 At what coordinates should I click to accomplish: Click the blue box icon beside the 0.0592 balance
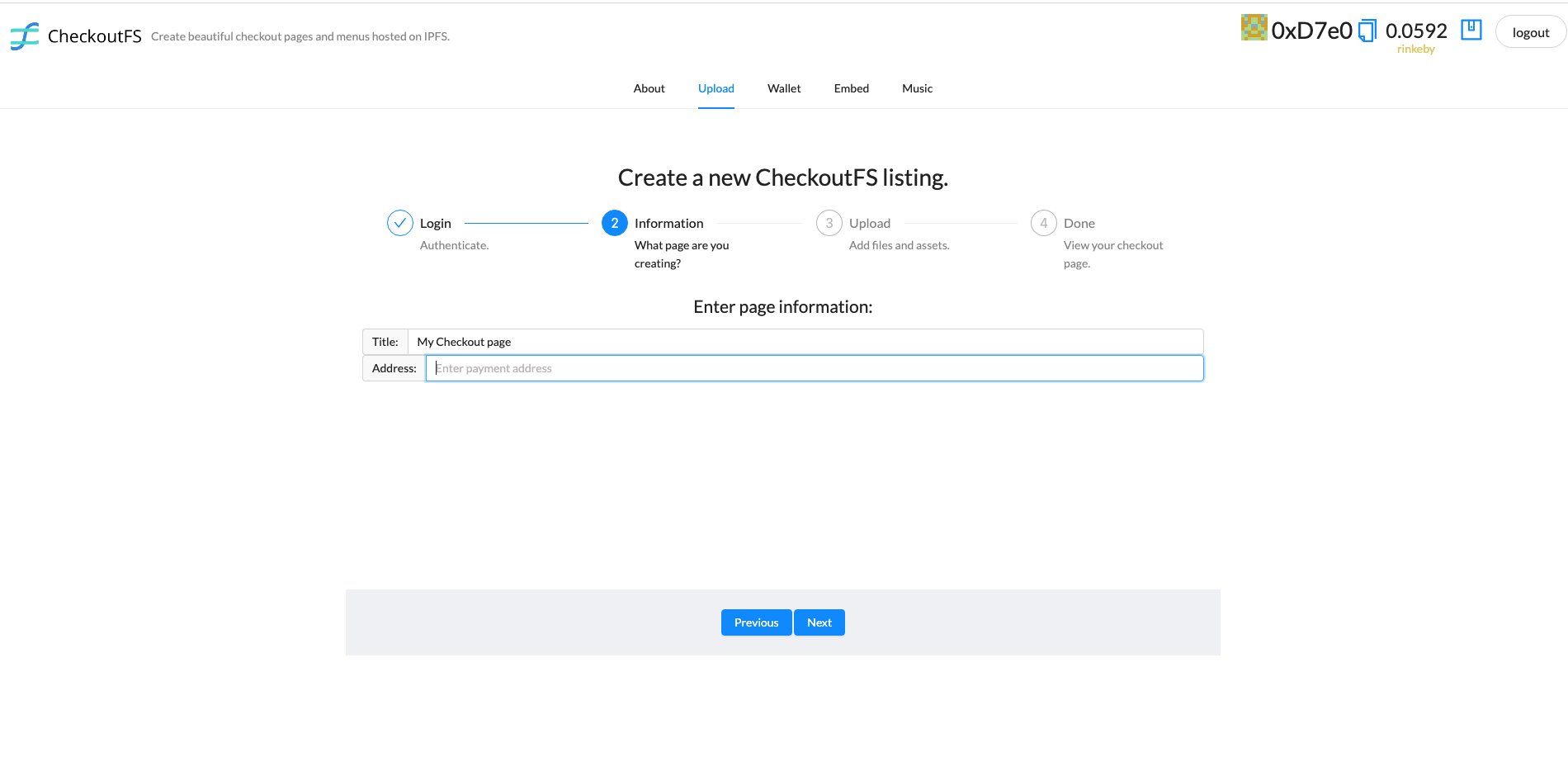click(x=1471, y=30)
